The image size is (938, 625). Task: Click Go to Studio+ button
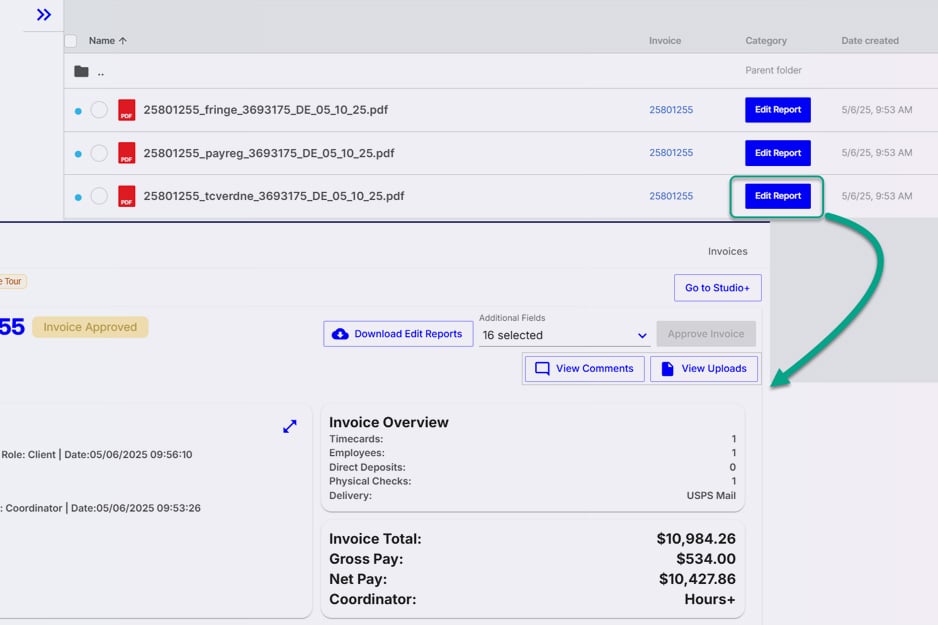tap(716, 288)
